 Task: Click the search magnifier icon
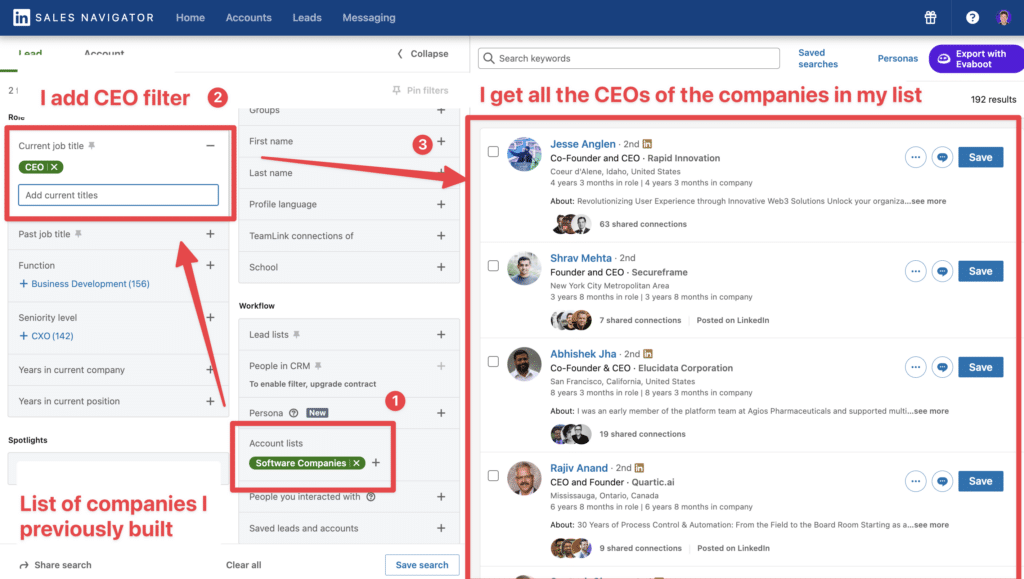pyautogui.click(x=488, y=58)
